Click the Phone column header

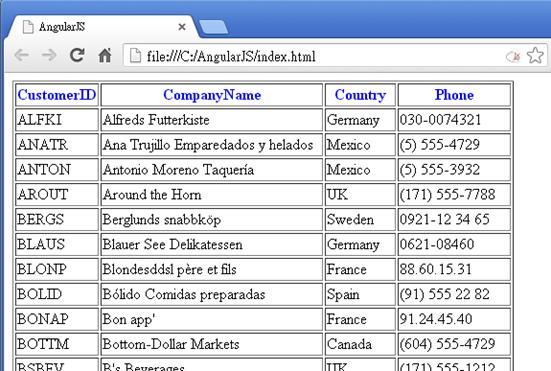click(454, 95)
